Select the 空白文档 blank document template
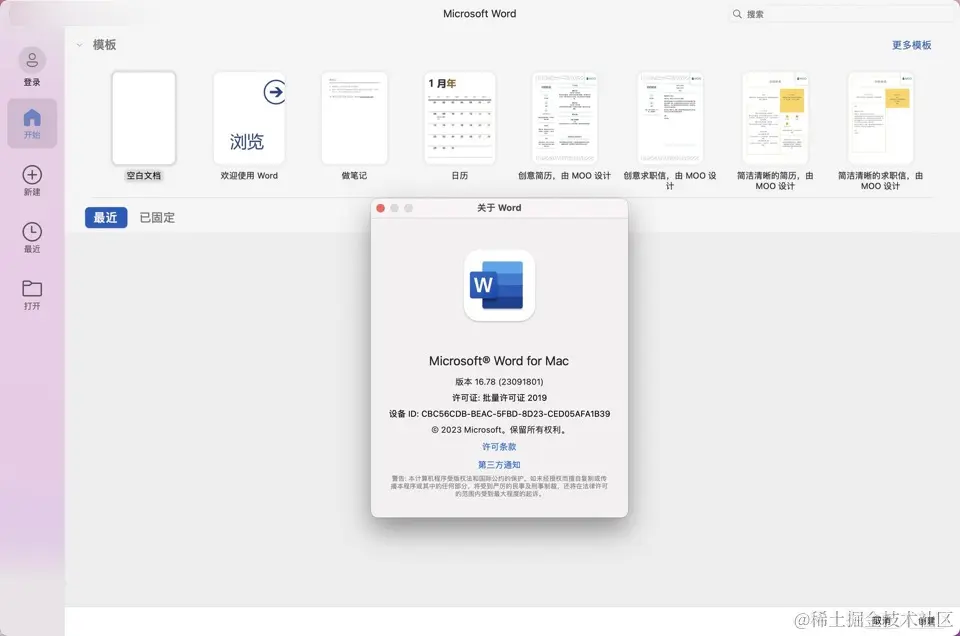960x636 pixels. click(x=144, y=118)
